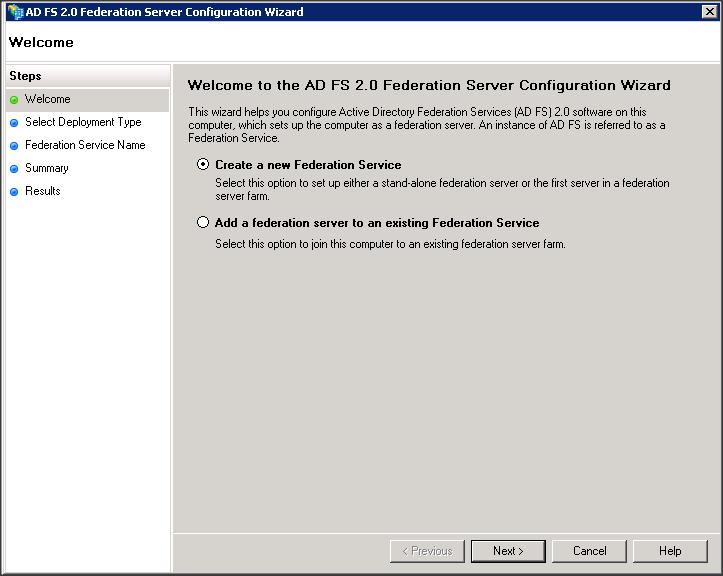Click the disabled Previous button

pos(427,551)
